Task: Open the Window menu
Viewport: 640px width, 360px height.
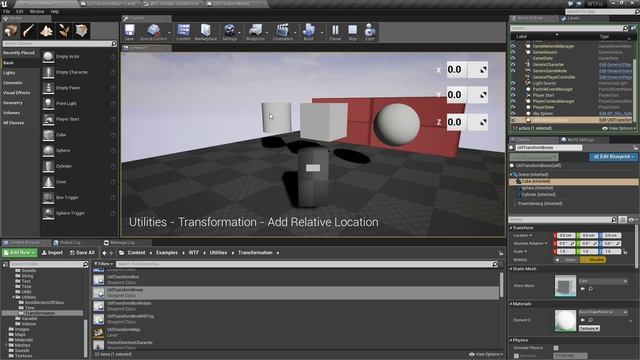Action: point(37,11)
